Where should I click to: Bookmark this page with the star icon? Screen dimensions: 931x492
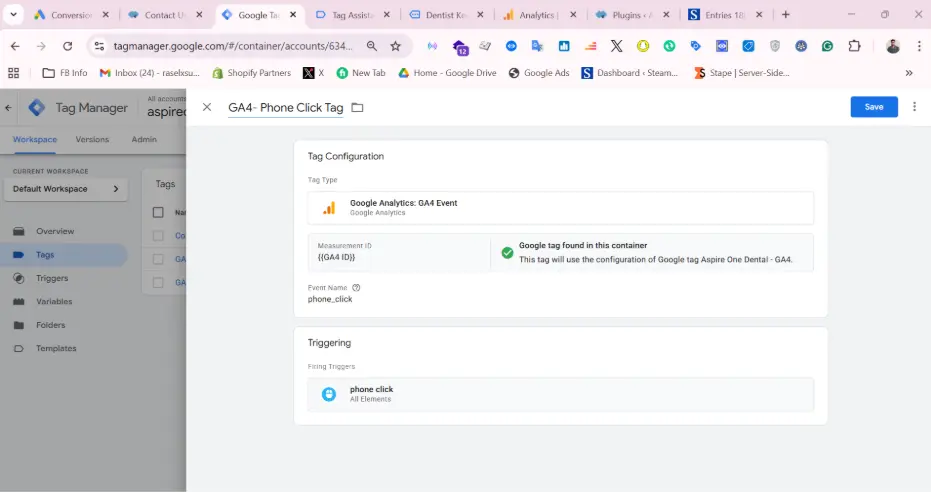(x=395, y=46)
